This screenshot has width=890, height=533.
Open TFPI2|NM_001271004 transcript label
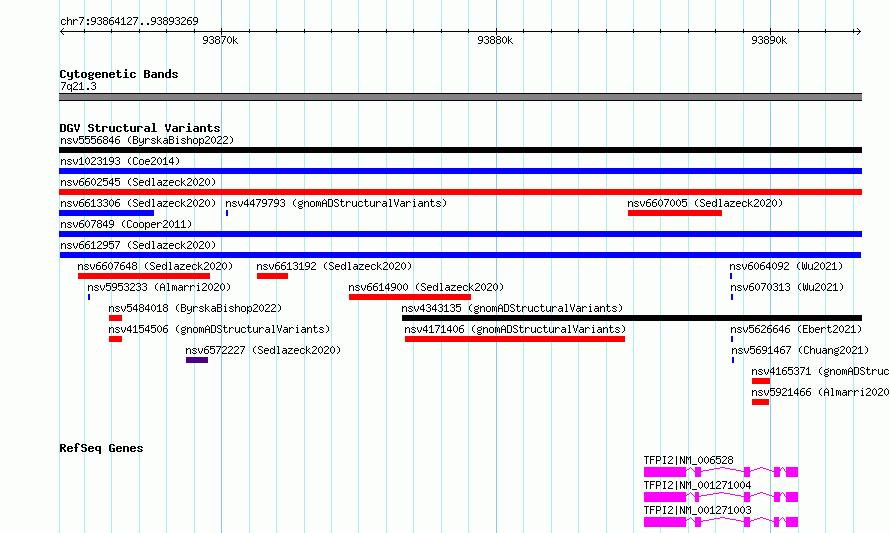697,485
